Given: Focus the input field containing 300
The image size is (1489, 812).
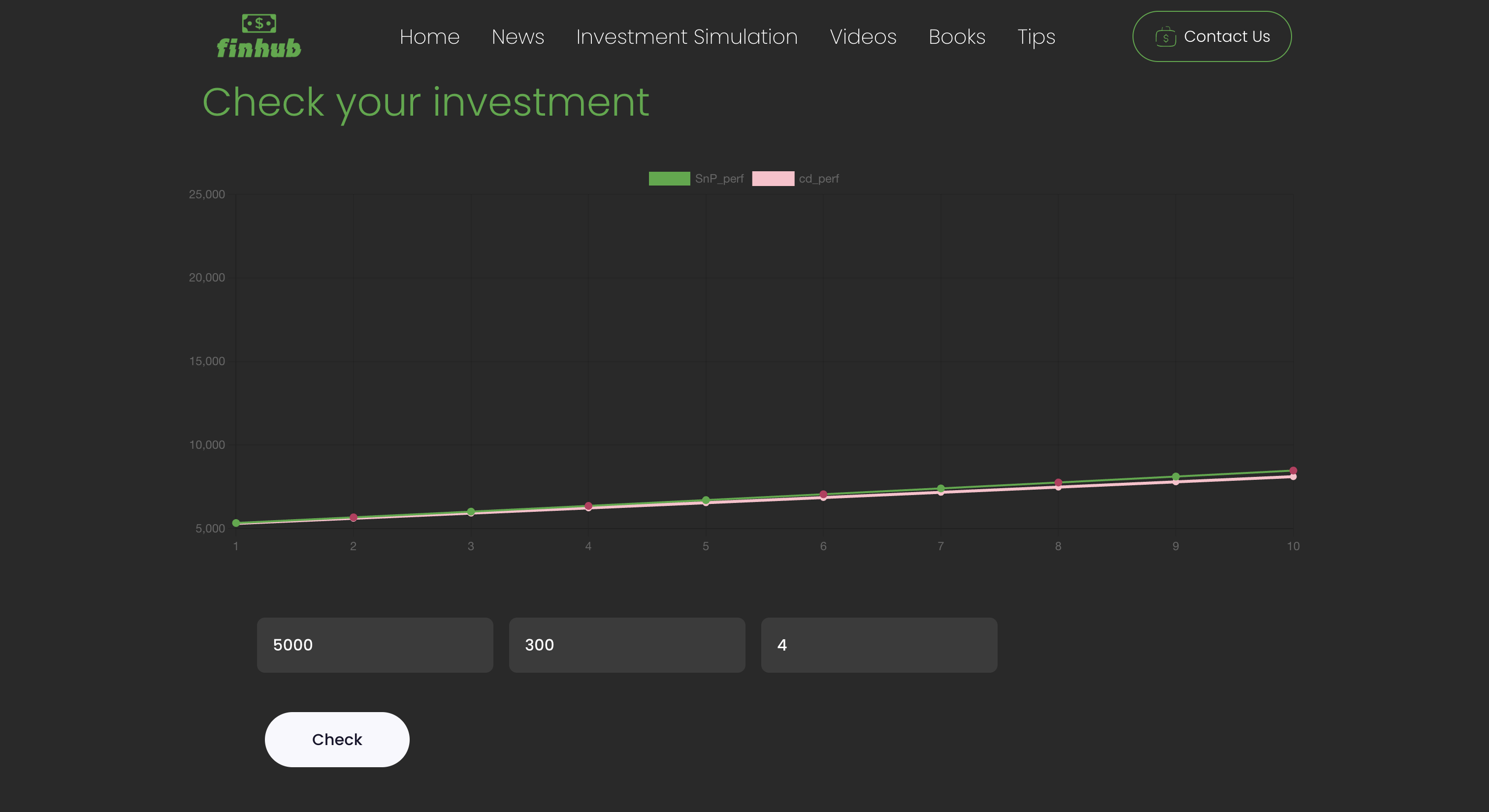Looking at the screenshot, I should 627,645.
